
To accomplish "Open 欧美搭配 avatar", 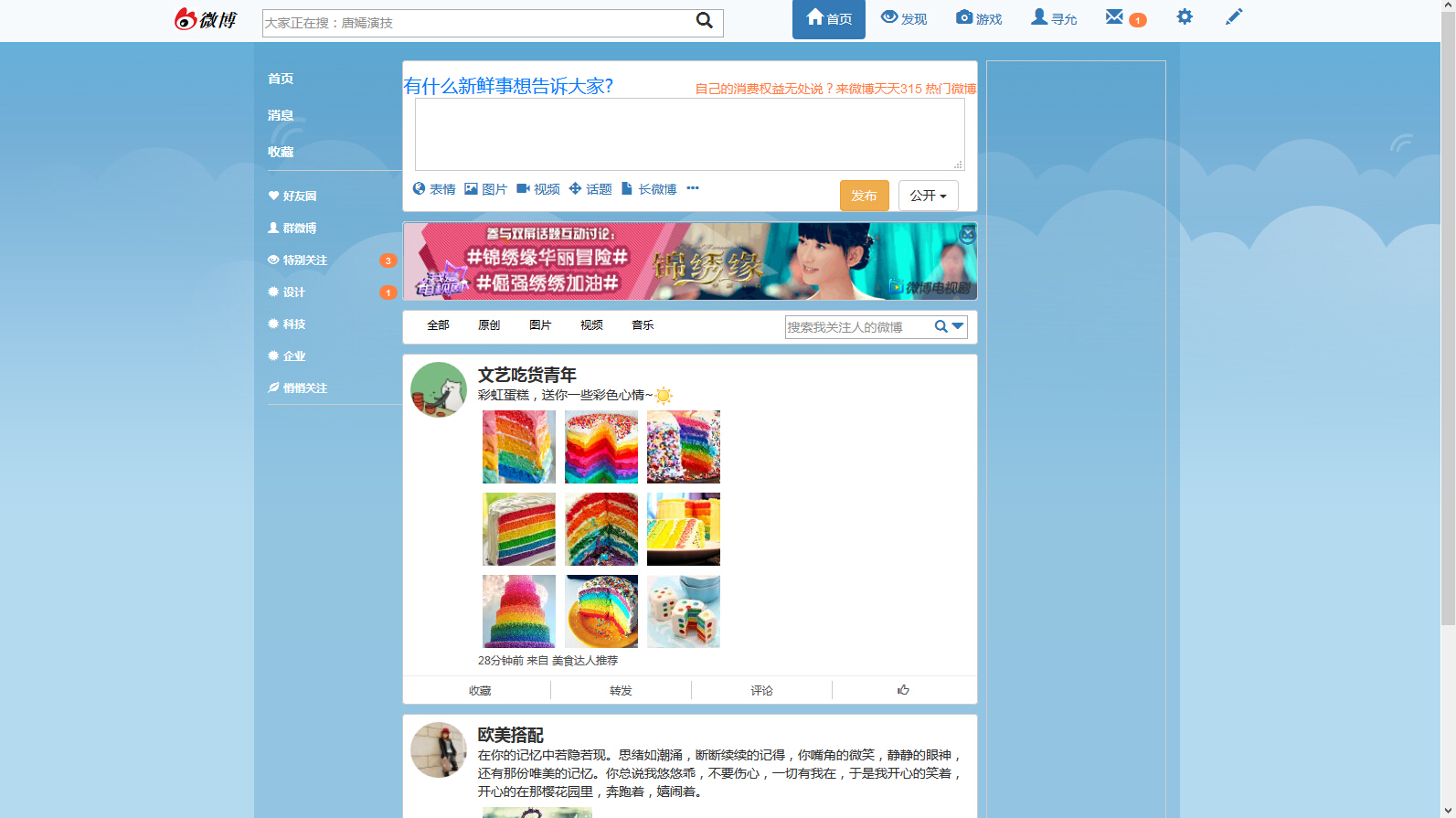I will [x=439, y=749].
